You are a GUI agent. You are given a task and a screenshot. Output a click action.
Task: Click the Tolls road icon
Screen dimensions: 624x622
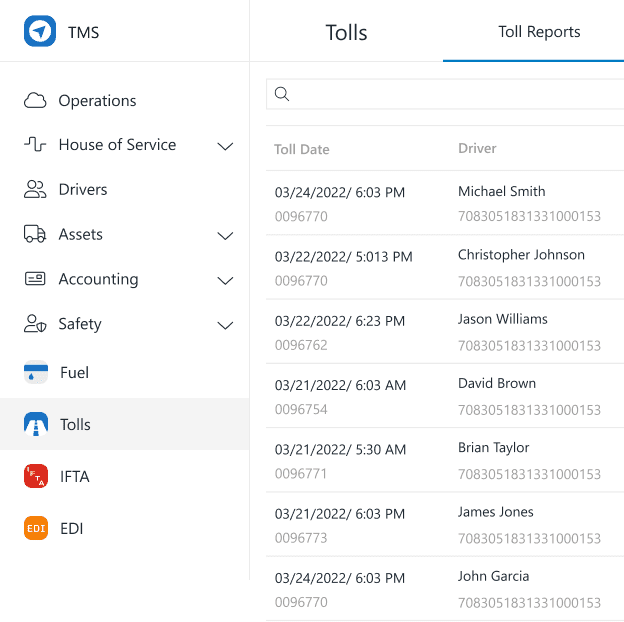36,424
